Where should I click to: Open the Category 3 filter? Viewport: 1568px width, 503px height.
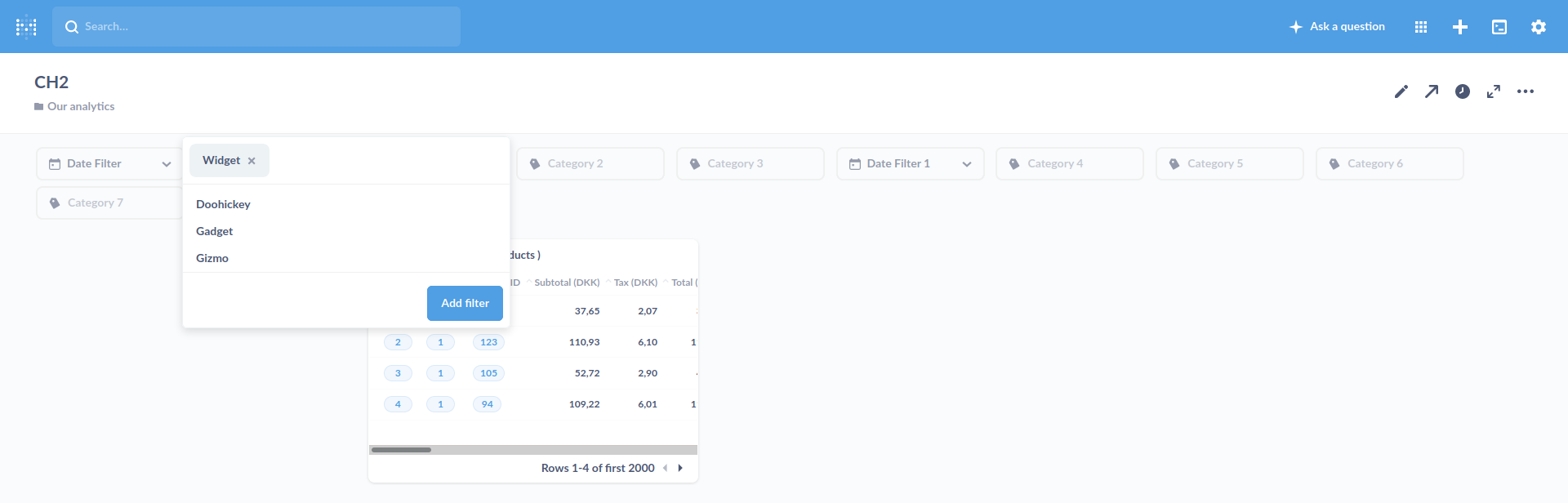point(751,164)
